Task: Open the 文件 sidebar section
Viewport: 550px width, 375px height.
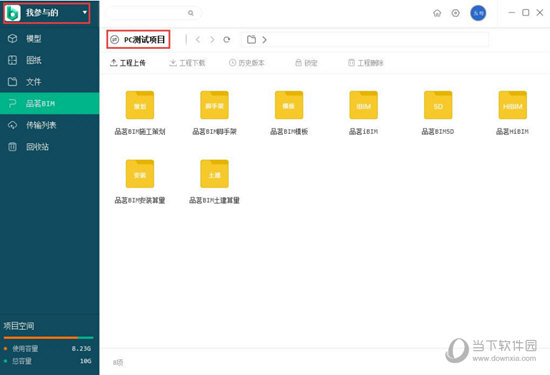Action: 49,82
